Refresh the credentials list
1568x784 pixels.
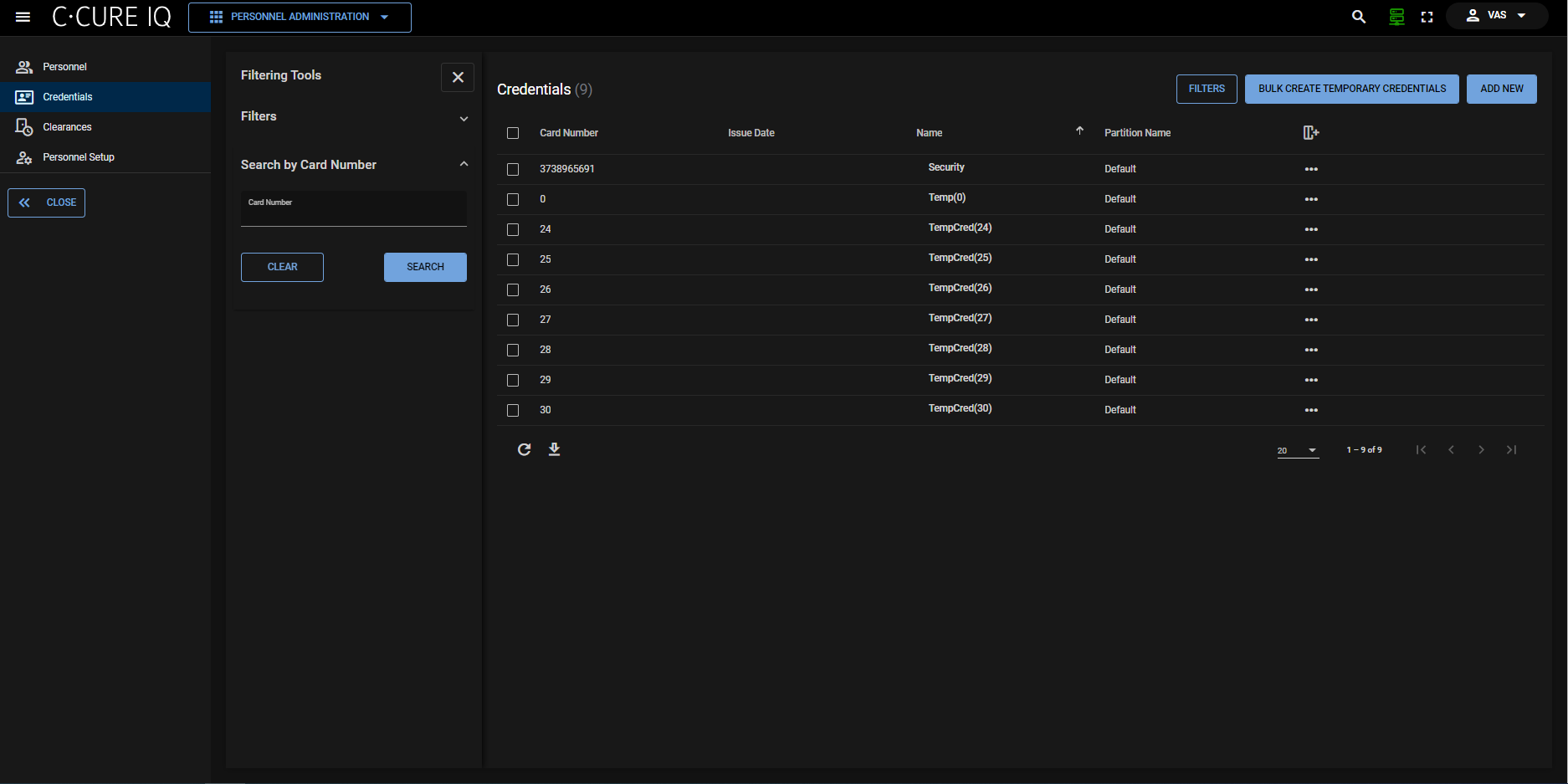point(524,450)
